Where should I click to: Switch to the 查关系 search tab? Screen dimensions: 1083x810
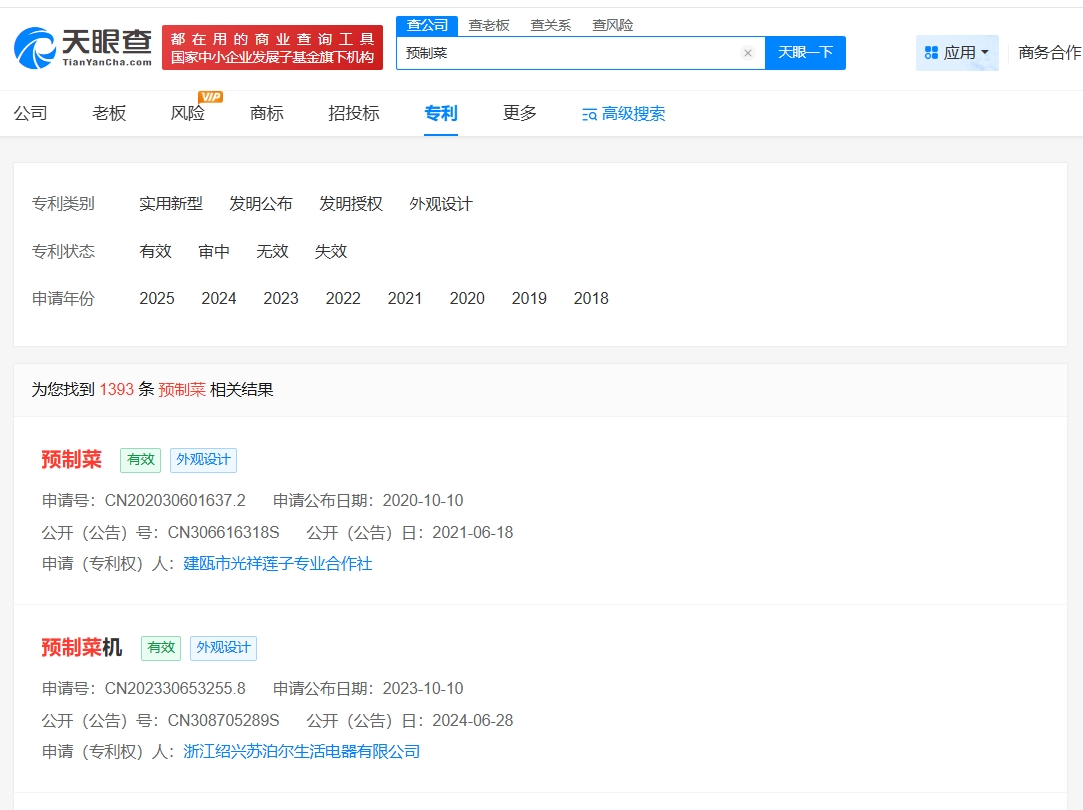coord(550,25)
